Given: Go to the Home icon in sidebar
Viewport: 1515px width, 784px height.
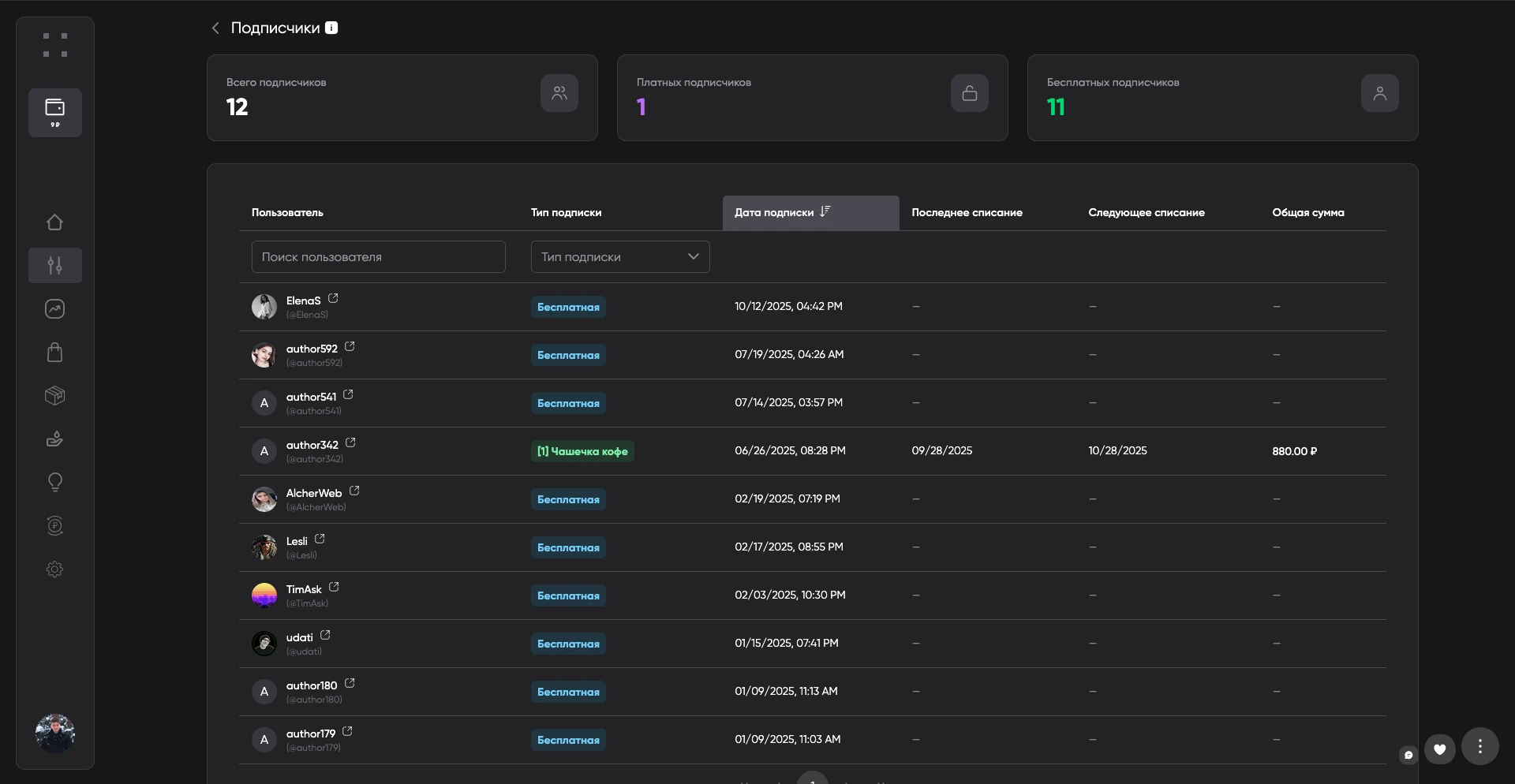Looking at the screenshot, I should [54, 222].
